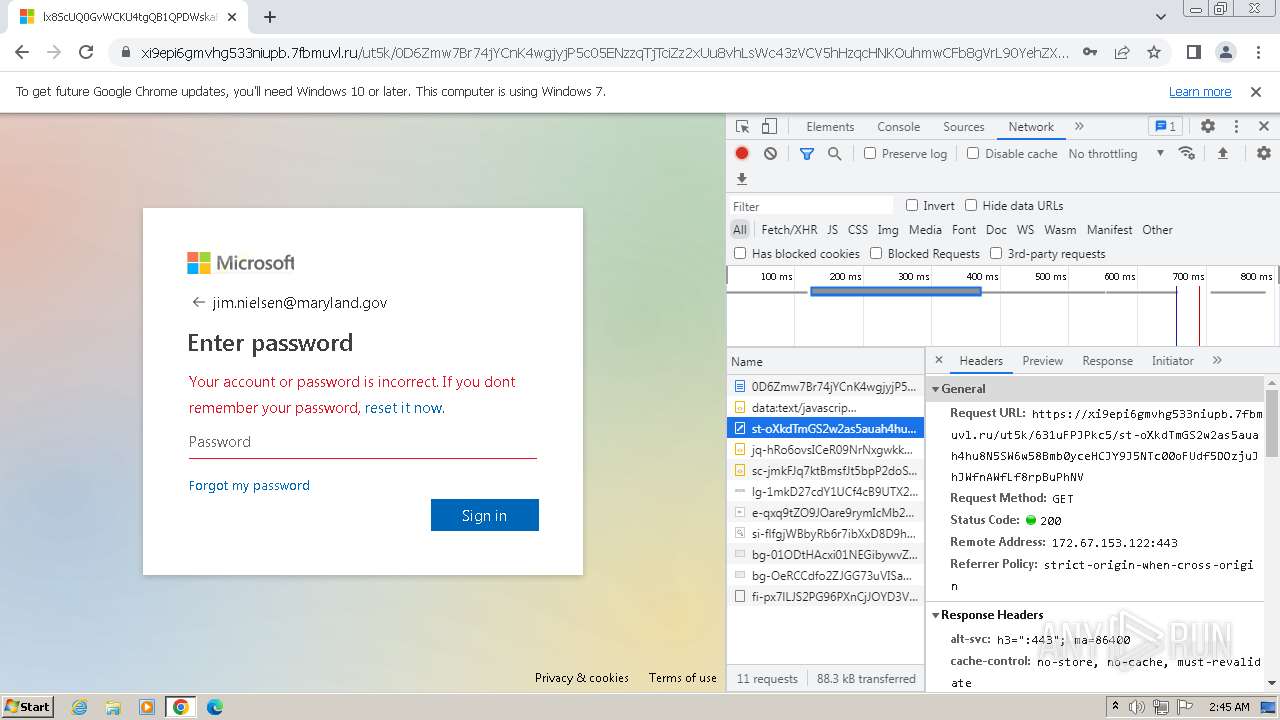Filter requests by Img type

[888, 230]
